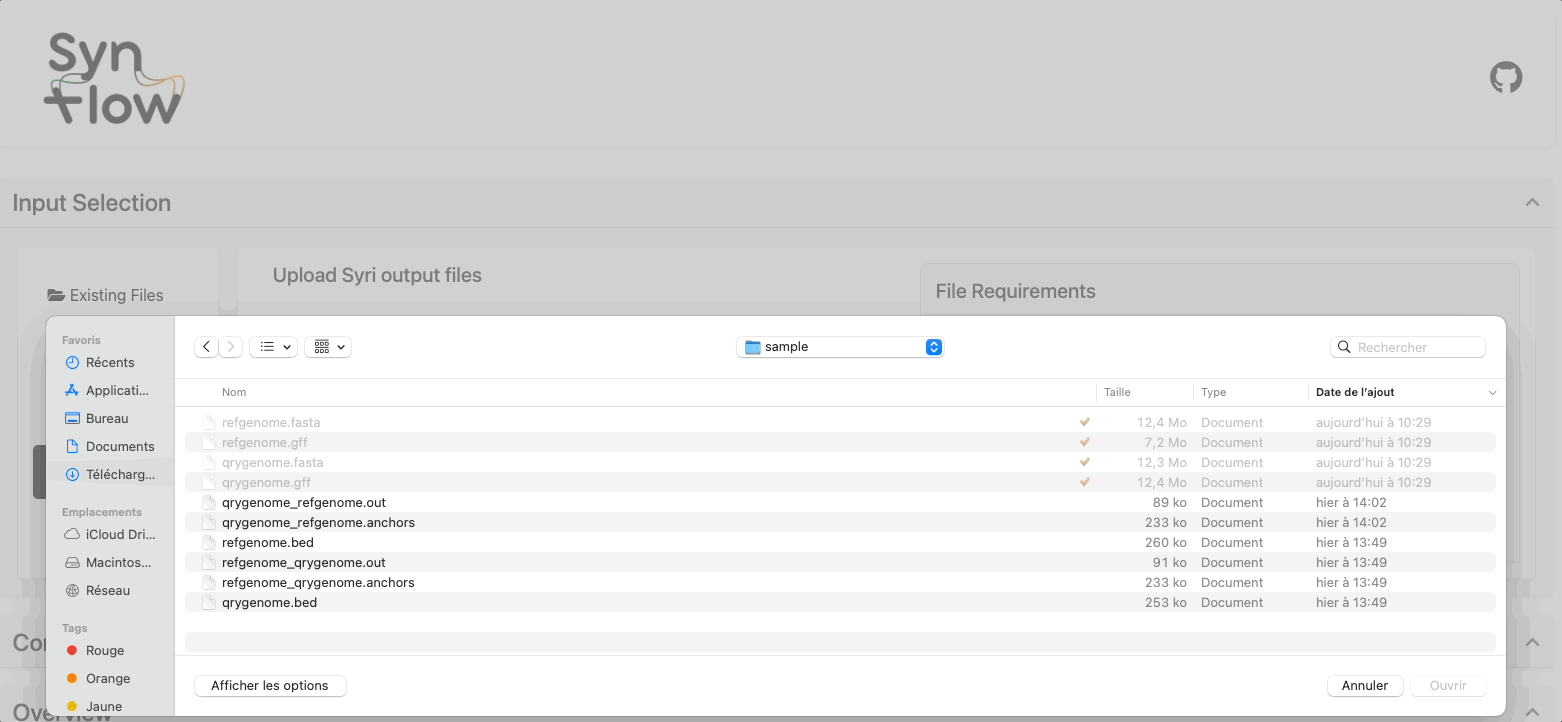This screenshot has width=1562, height=722.
Task: Open Bureau in the sidebar
Action: click(109, 418)
